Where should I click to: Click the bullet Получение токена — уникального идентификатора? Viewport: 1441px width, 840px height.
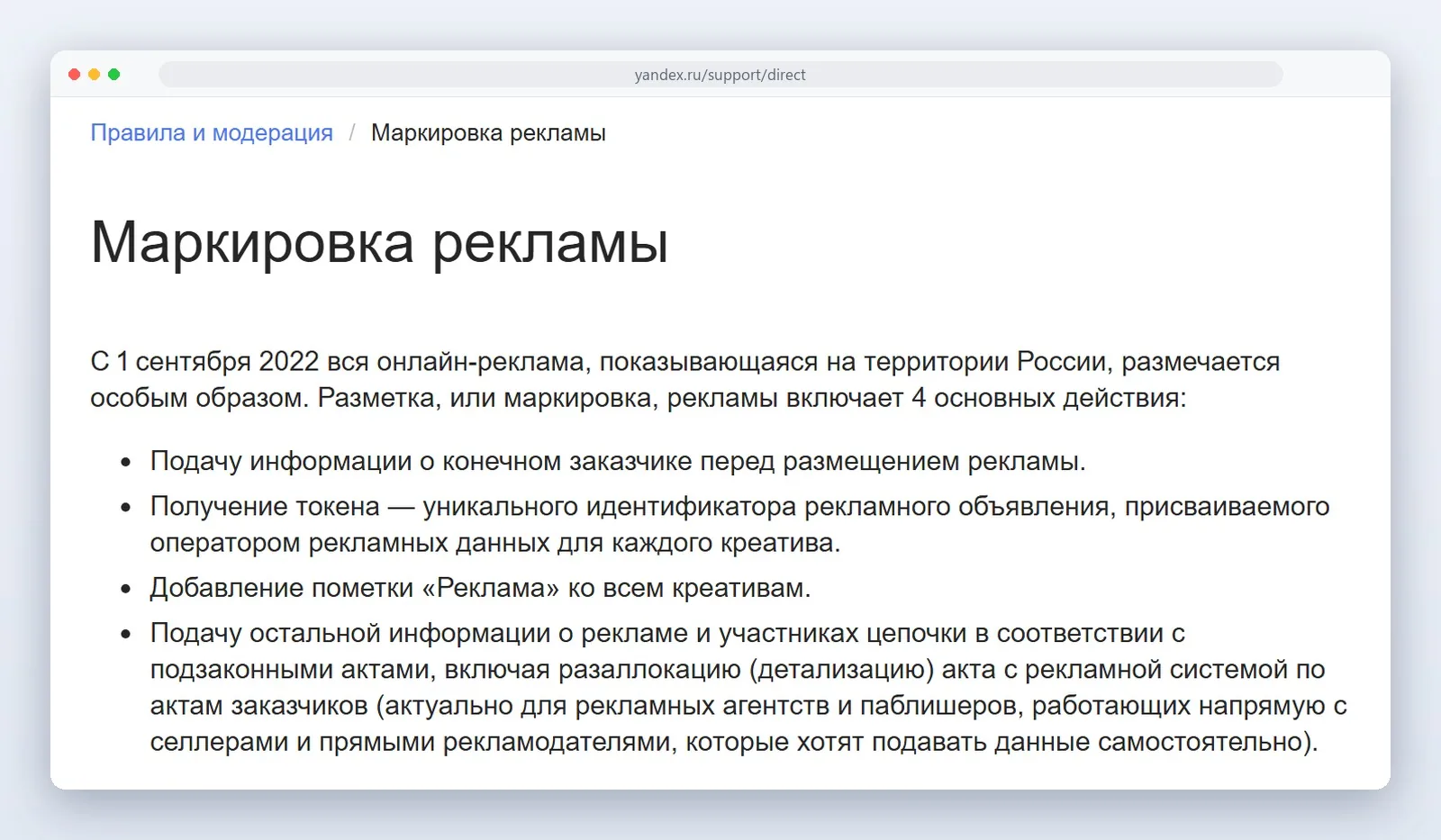click(739, 524)
